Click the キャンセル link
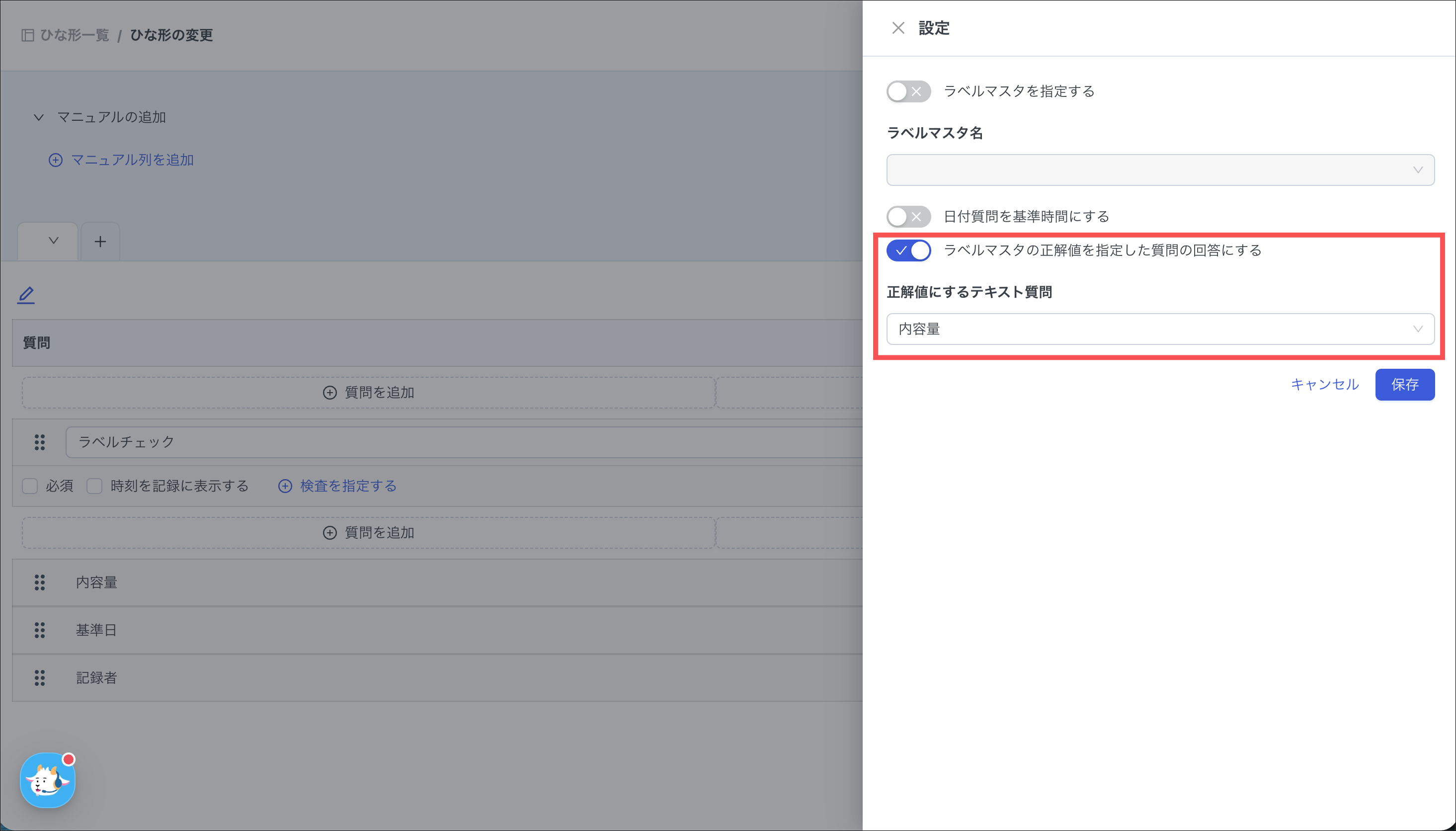Screen dimensions: 1456x831 (1324, 385)
